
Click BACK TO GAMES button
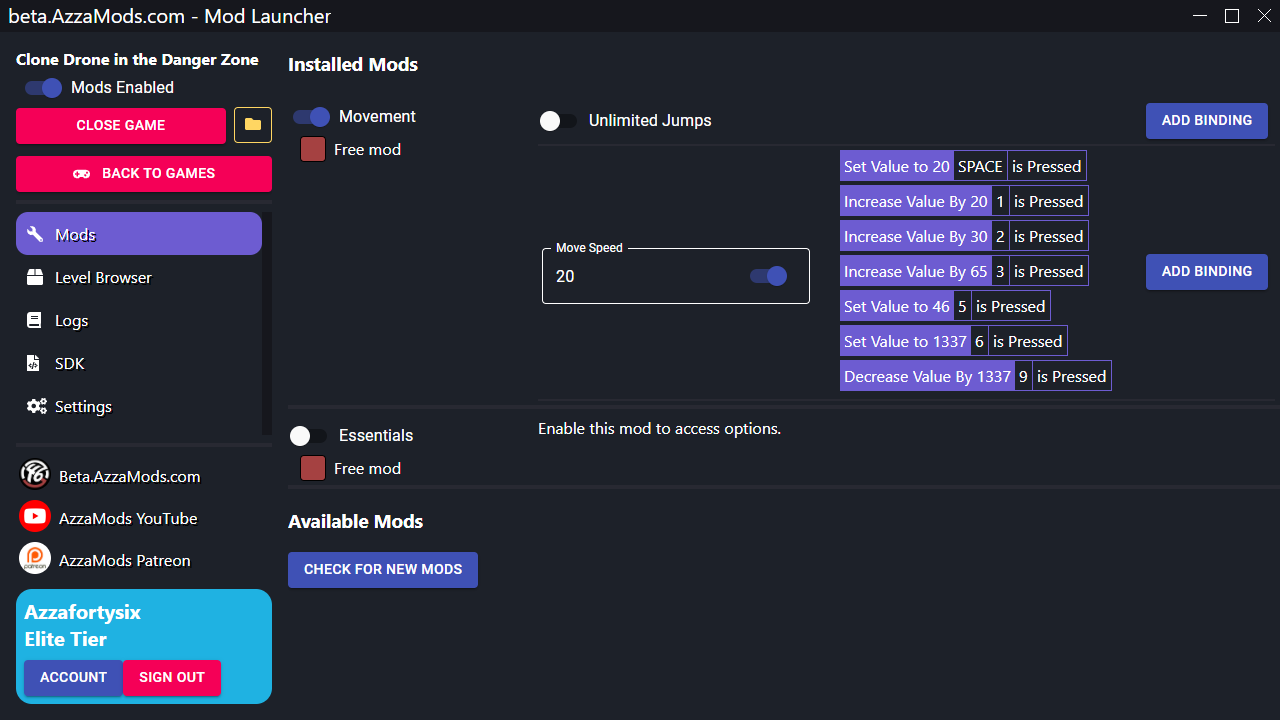pos(144,173)
